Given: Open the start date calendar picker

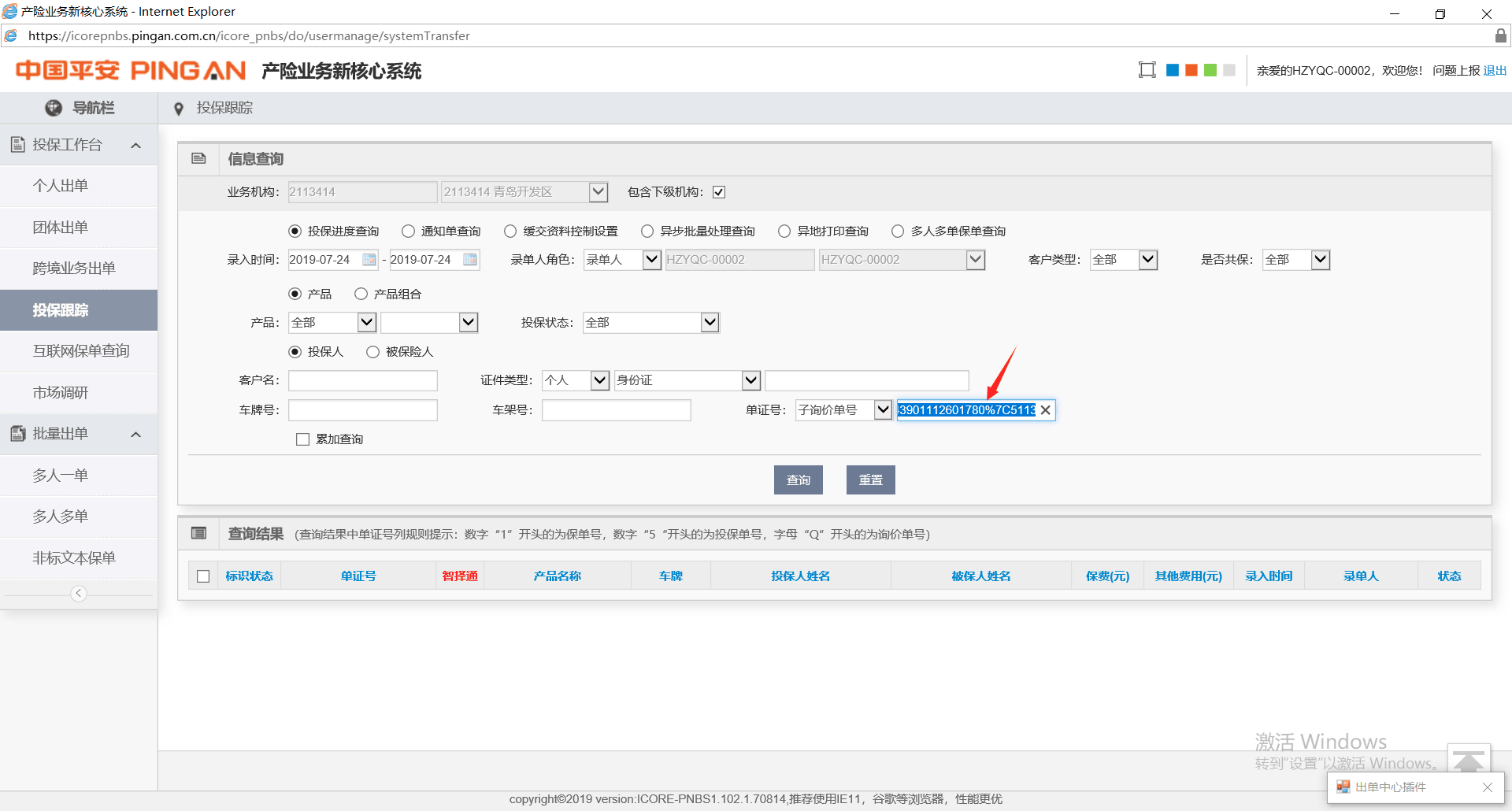Looking at the screenshot, I should tap(369, 260).
